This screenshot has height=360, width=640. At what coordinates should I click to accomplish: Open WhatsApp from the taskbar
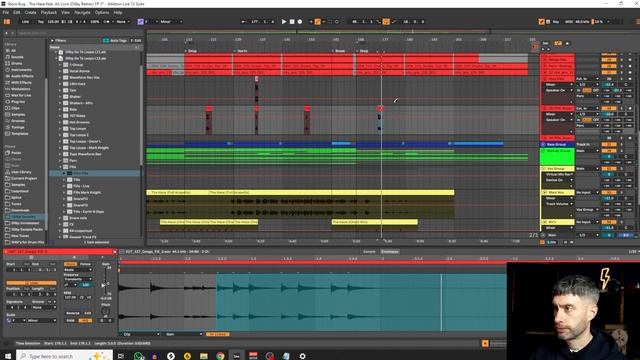tap(139, 356)
